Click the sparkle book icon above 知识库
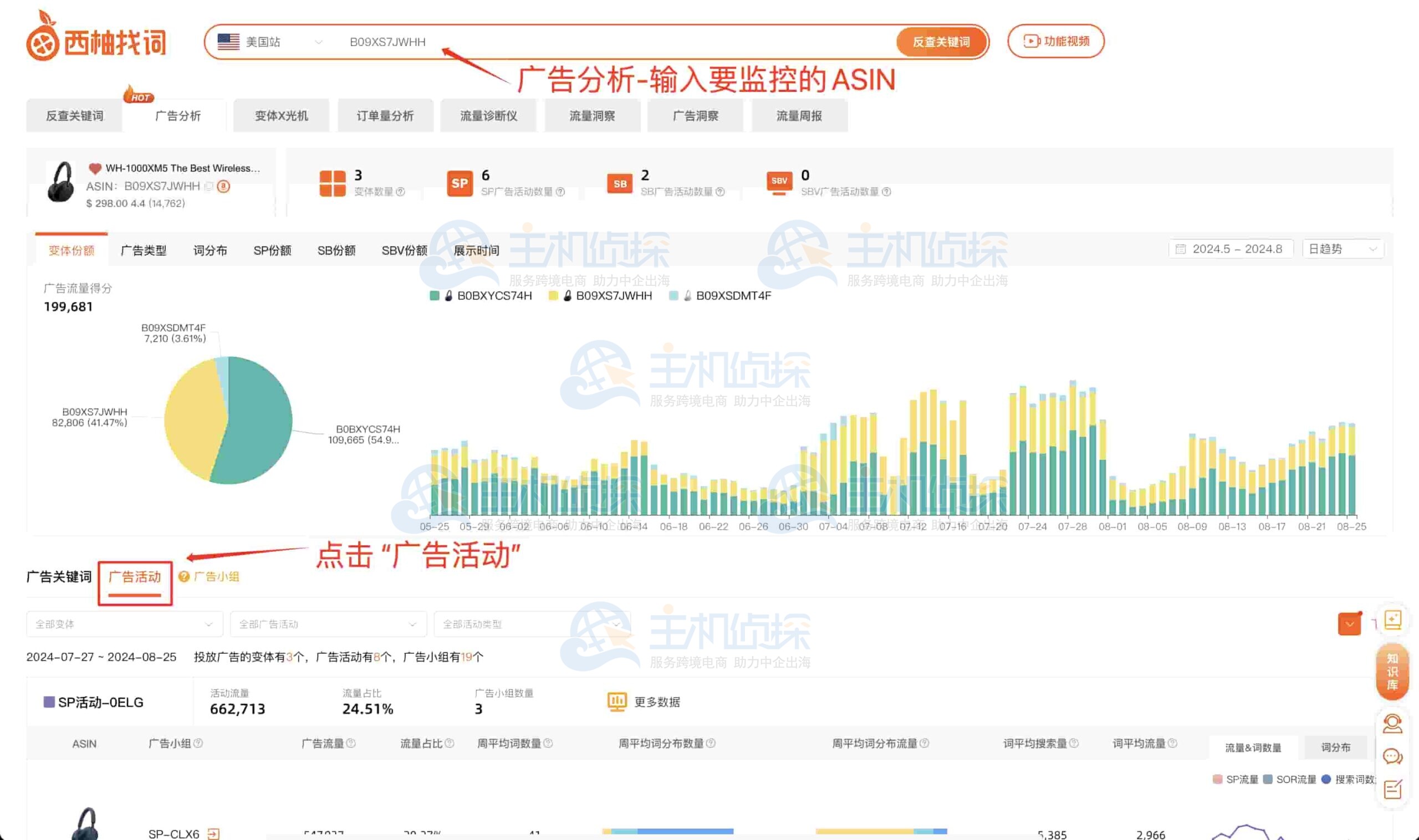 point(1392,621)
